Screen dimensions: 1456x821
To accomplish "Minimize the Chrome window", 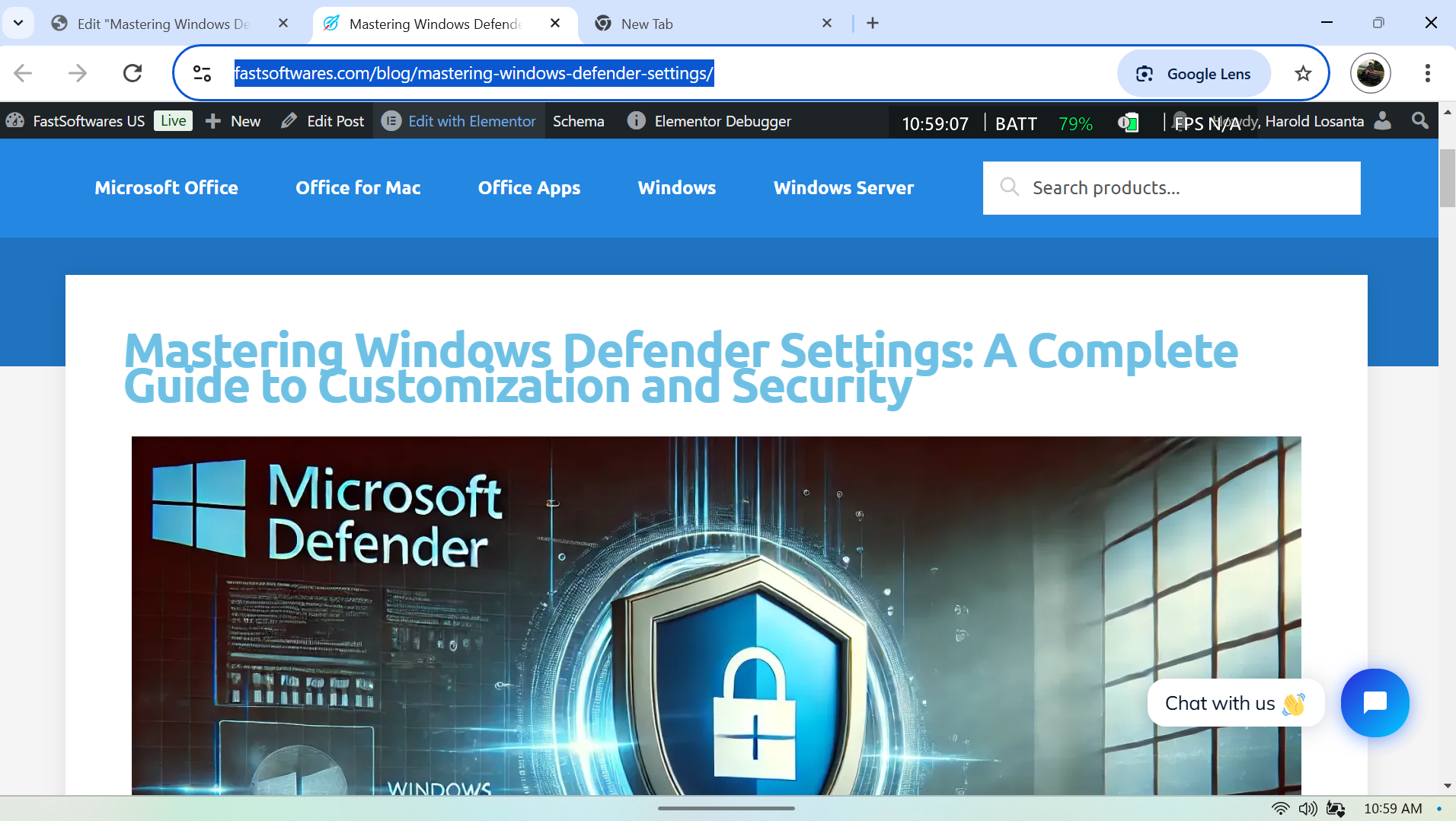I will tap(1327, 23).
